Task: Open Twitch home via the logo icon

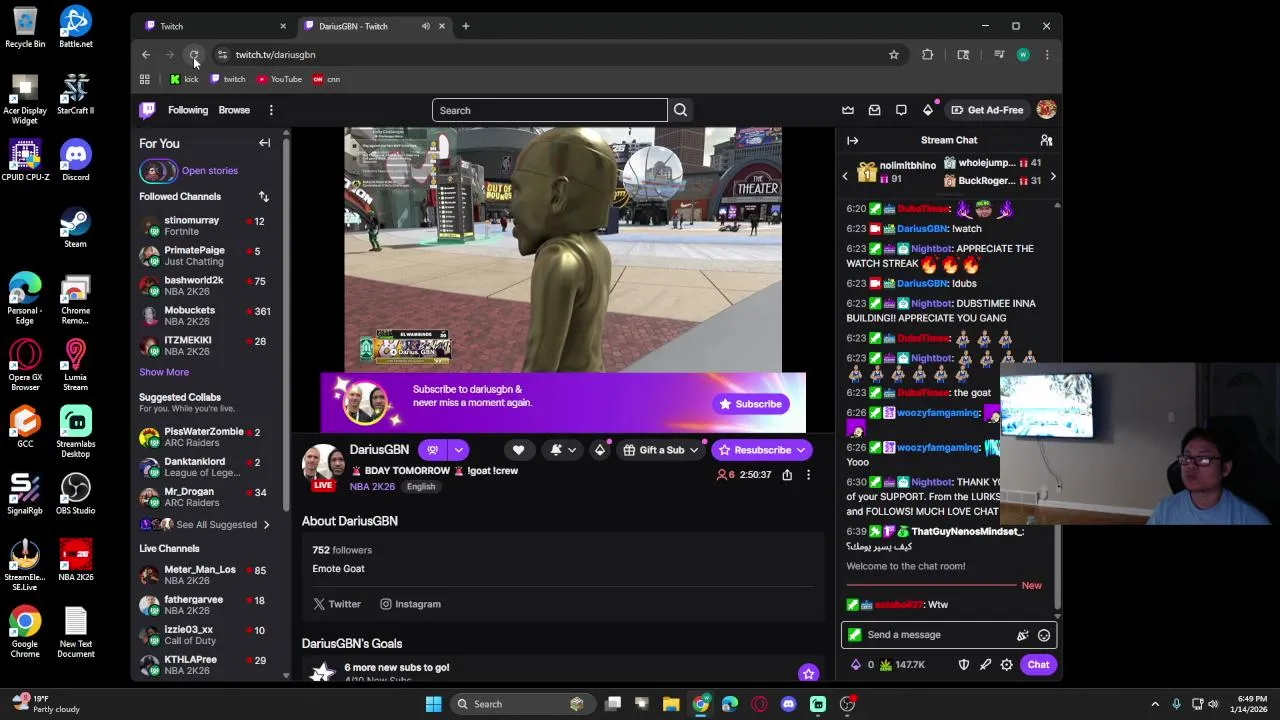Action: (x=147, y=110)
